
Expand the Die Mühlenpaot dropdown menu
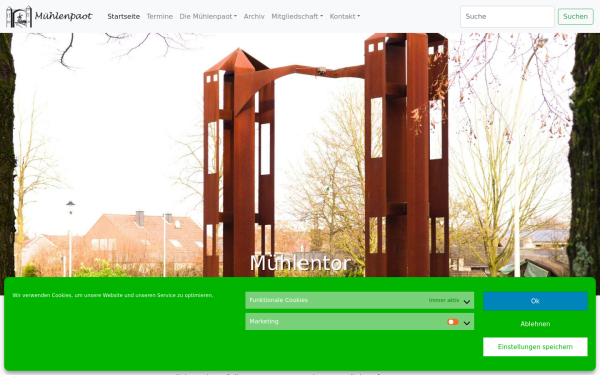[208, 16]
